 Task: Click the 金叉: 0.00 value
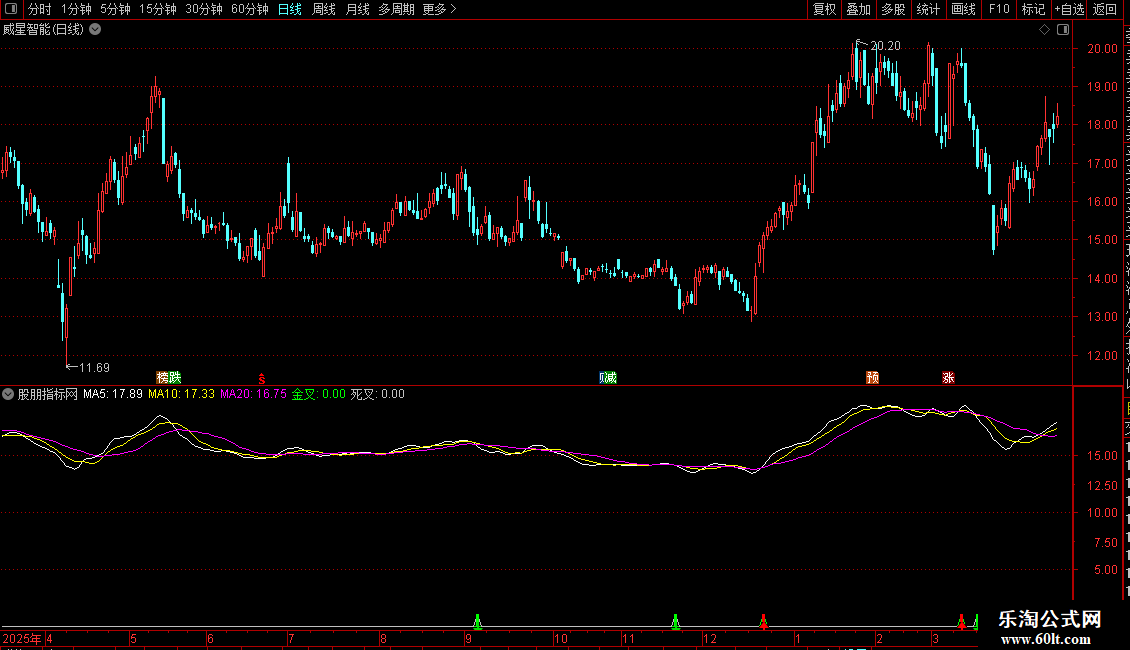pos(319,394)
